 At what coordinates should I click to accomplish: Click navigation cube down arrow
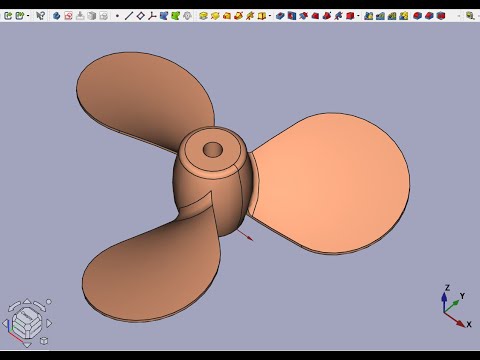27,344
